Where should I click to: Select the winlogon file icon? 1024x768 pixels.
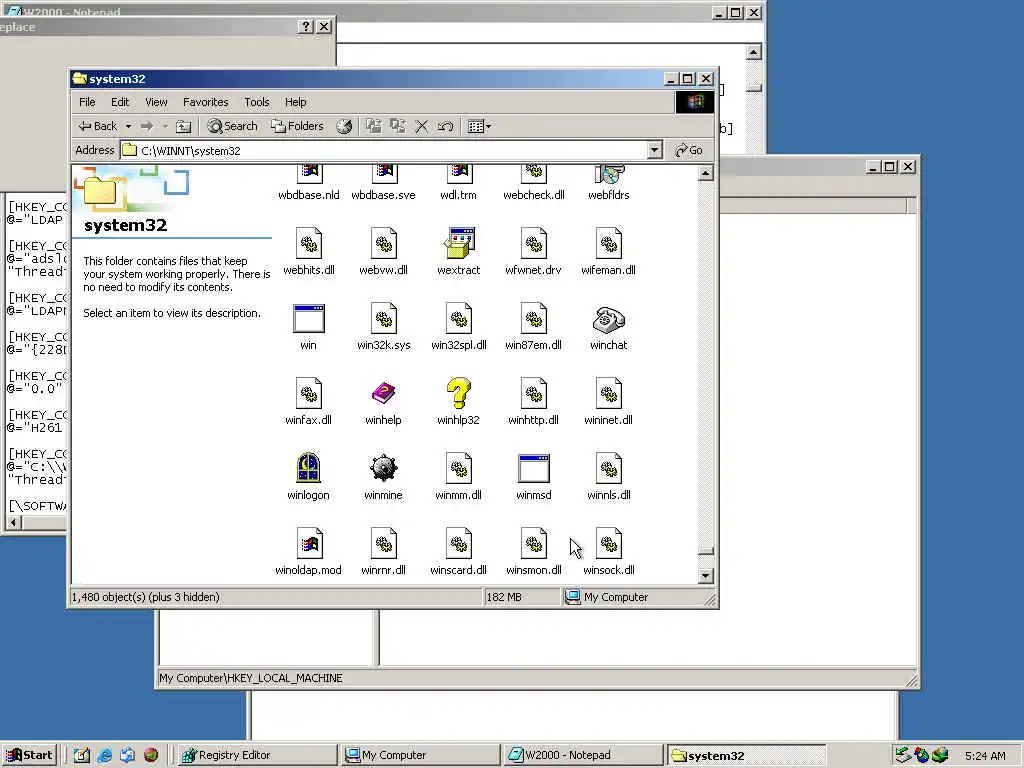point(308,468)
